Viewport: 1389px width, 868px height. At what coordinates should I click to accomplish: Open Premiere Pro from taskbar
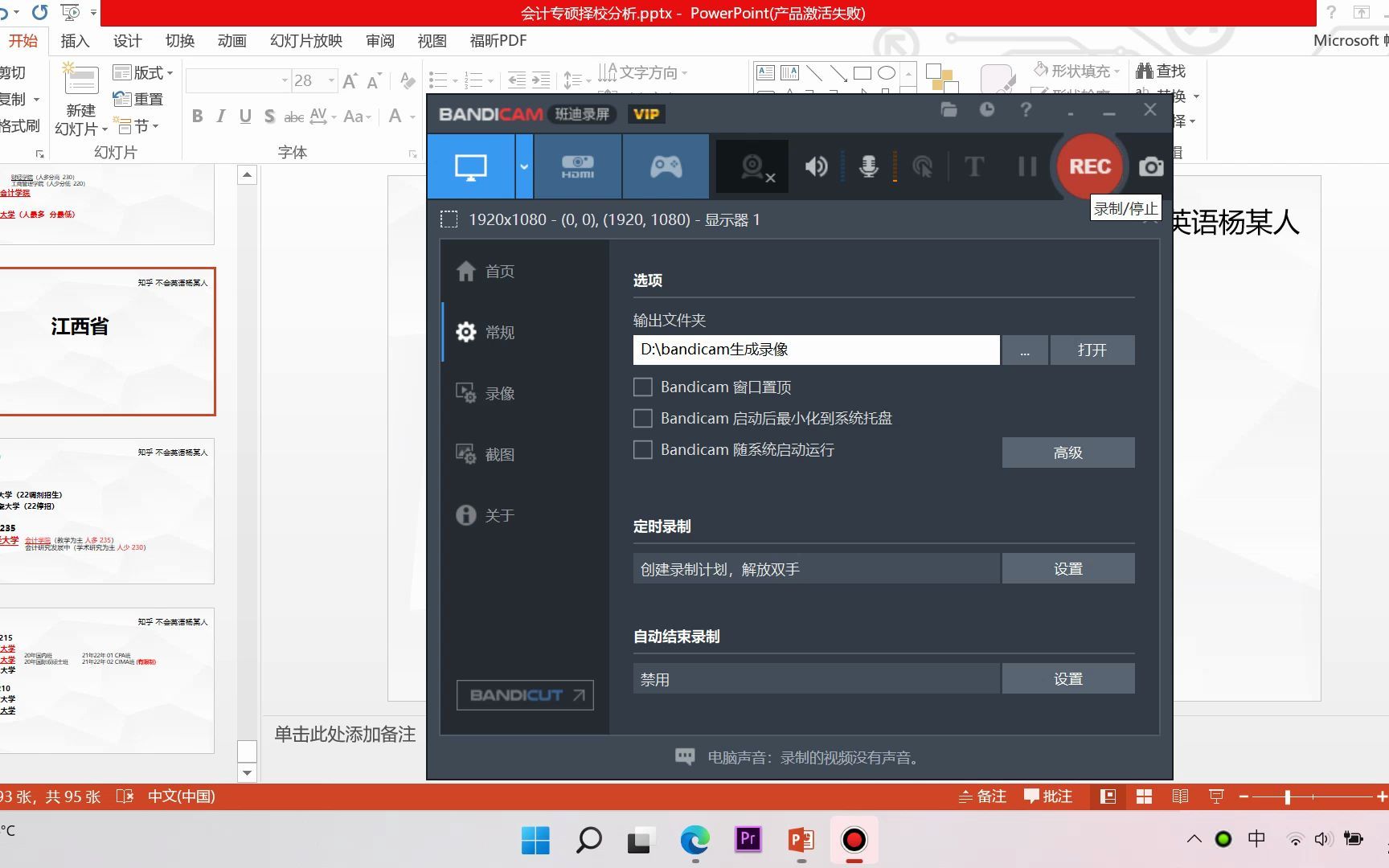coord(748,840)
